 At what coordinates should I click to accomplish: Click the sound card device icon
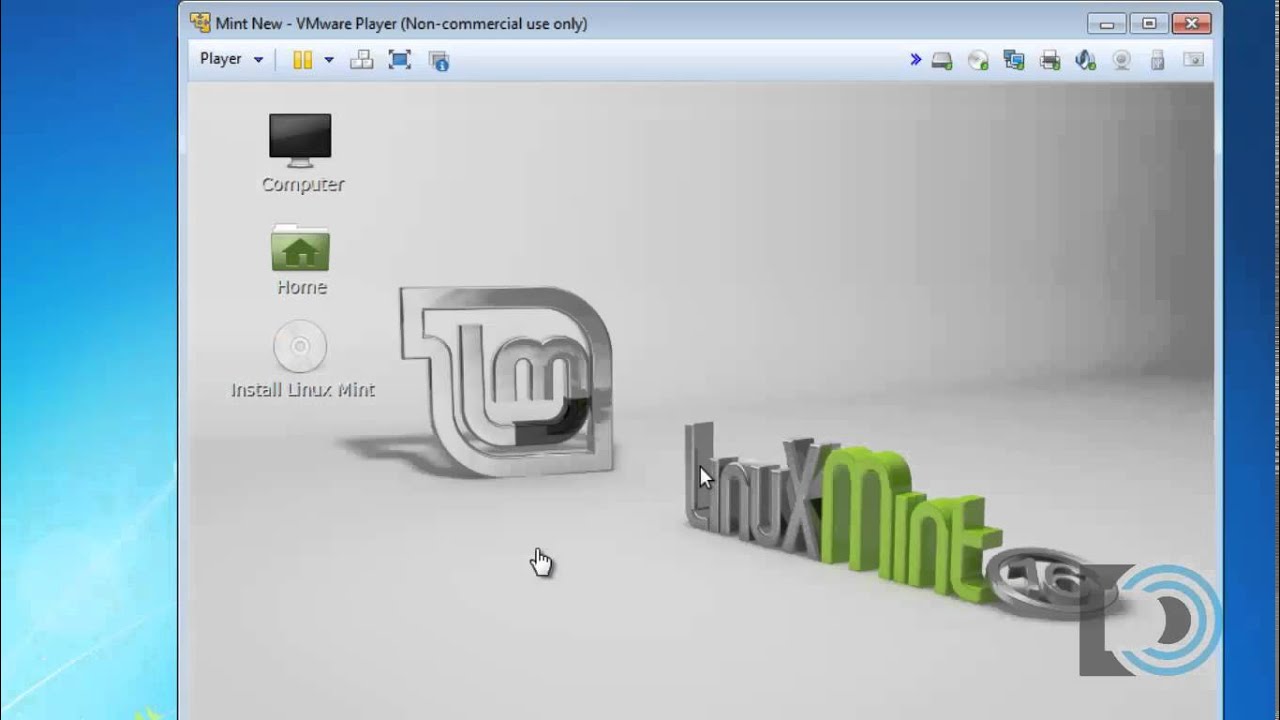pyautogui.click(x=1086, y=61)
